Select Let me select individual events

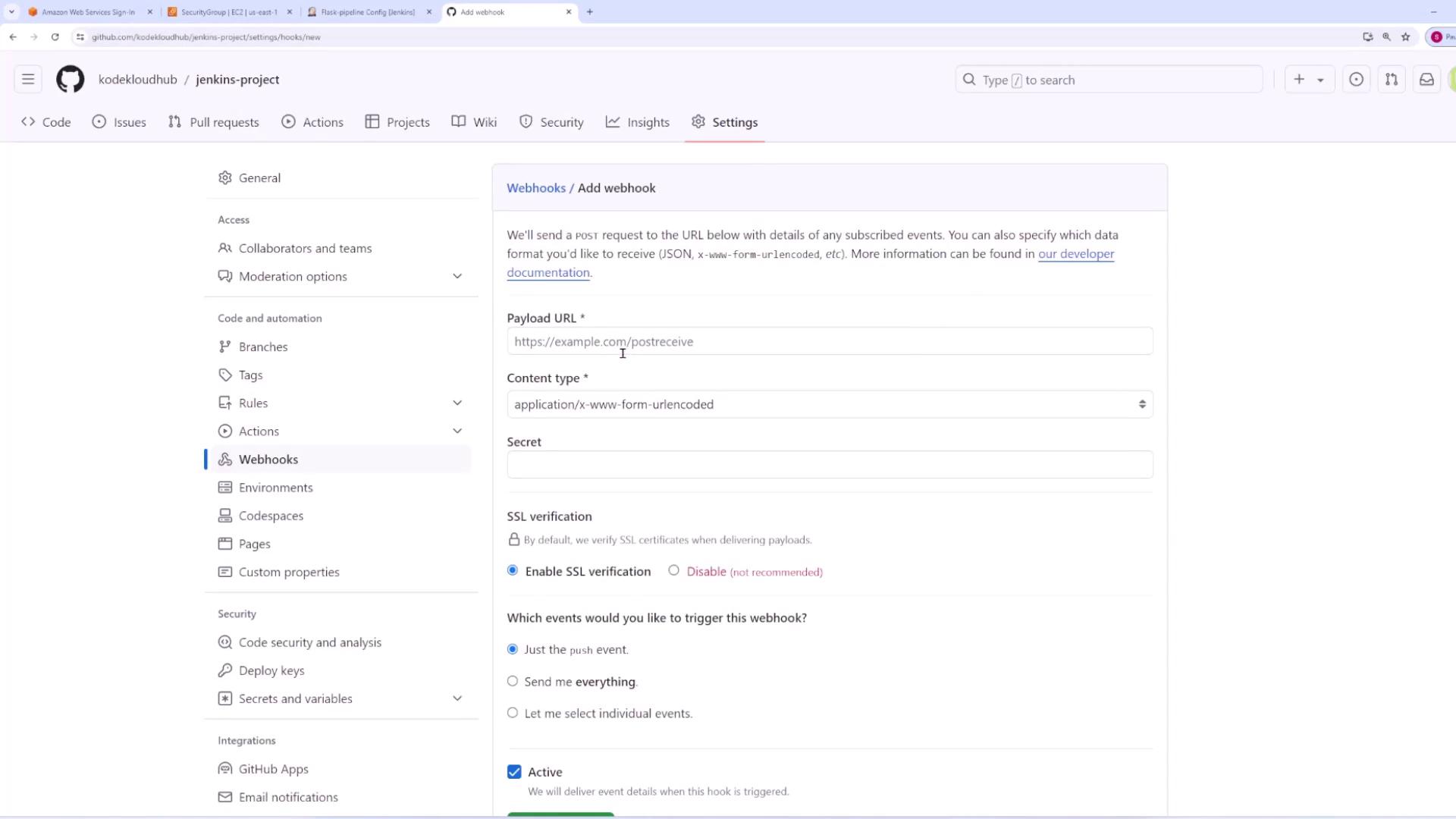coord(513,713)
